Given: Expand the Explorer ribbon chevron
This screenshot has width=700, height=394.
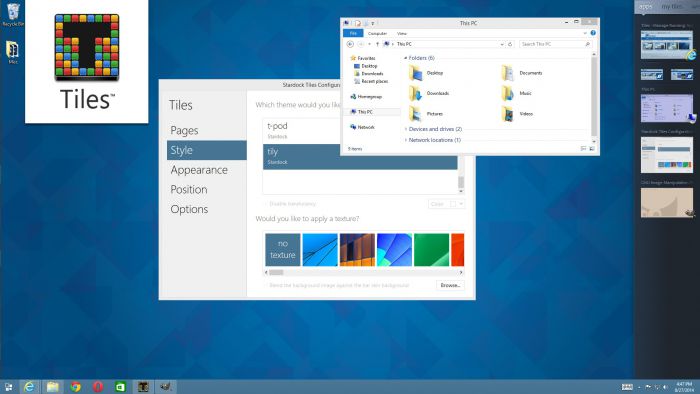Looking at the screenshot, I should (585, 33).
